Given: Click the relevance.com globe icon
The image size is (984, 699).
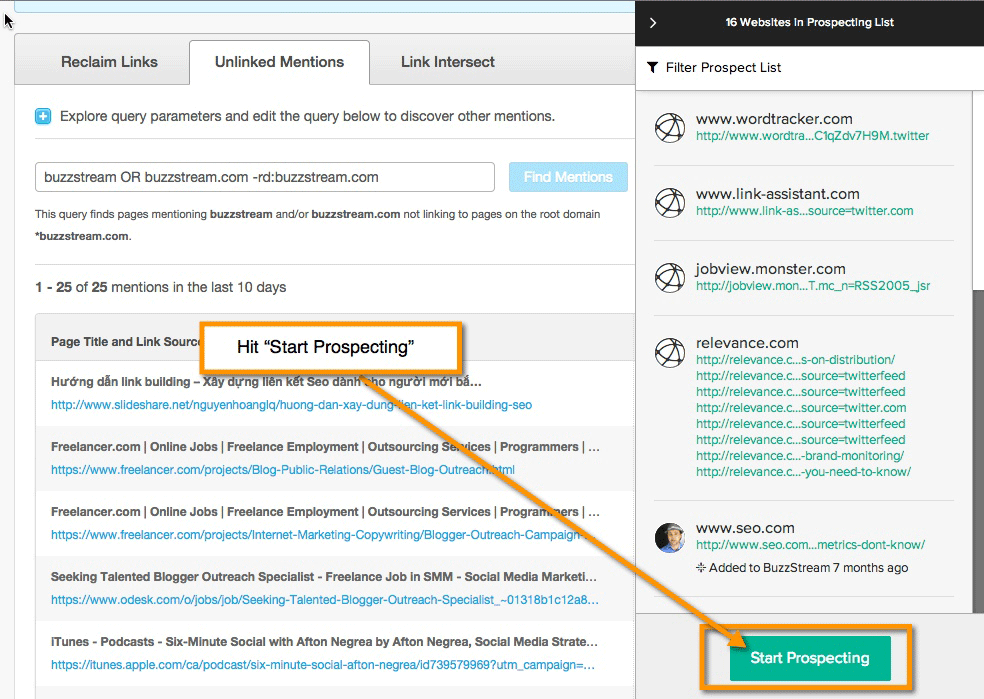Looking at the screenshot, I should (670, 352).
